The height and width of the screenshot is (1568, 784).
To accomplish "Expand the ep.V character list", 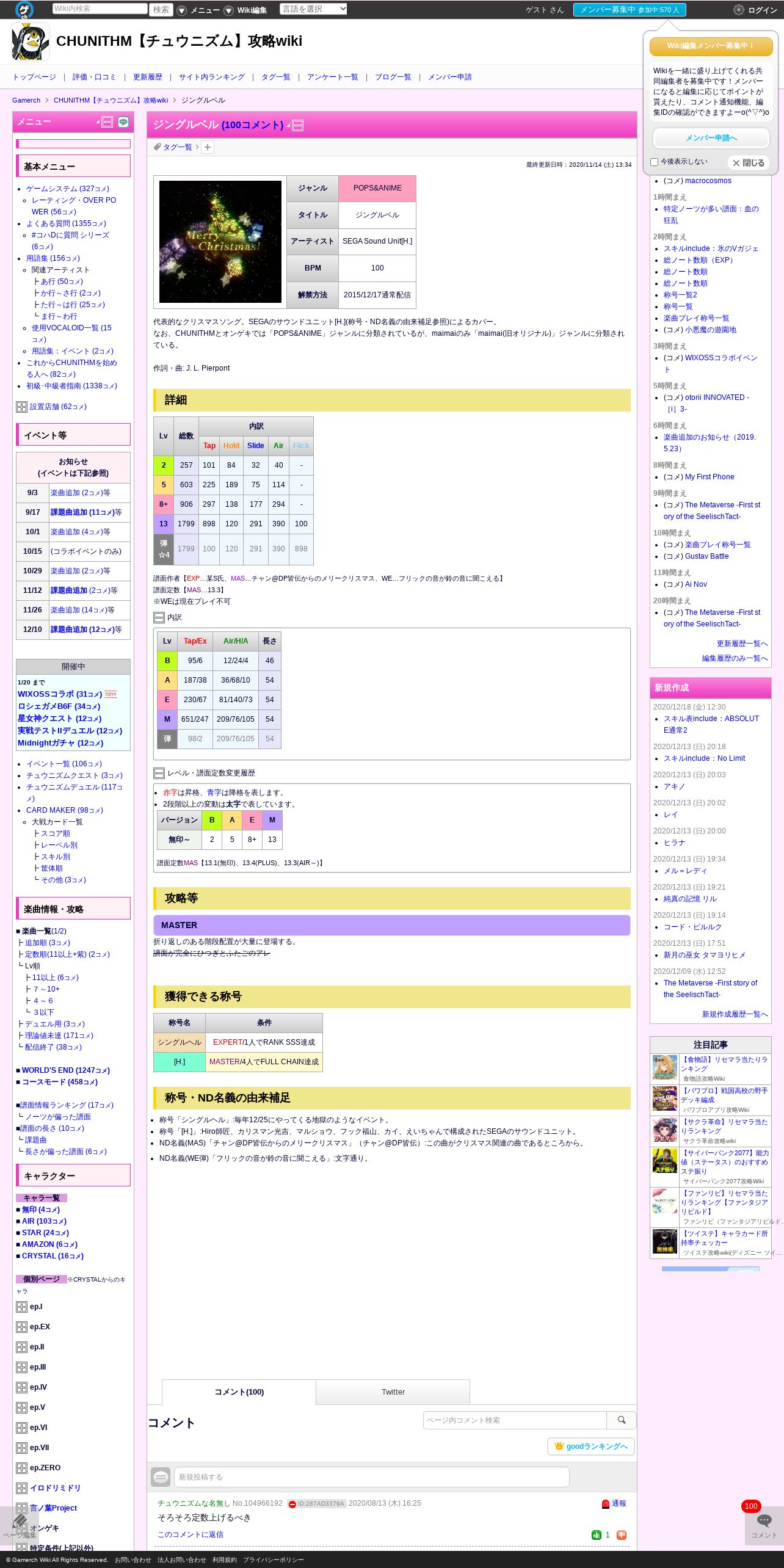I will (21, 1408).
